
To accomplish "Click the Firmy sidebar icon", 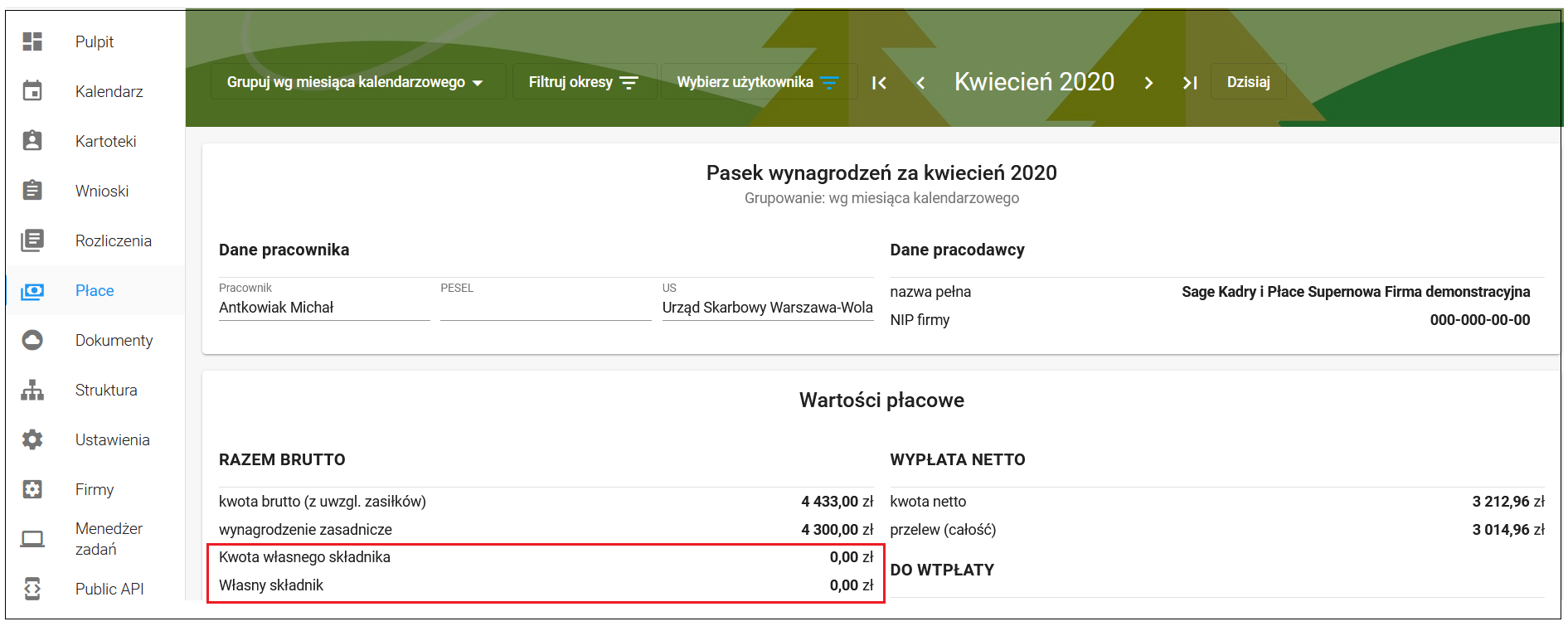I will point(32,489).
